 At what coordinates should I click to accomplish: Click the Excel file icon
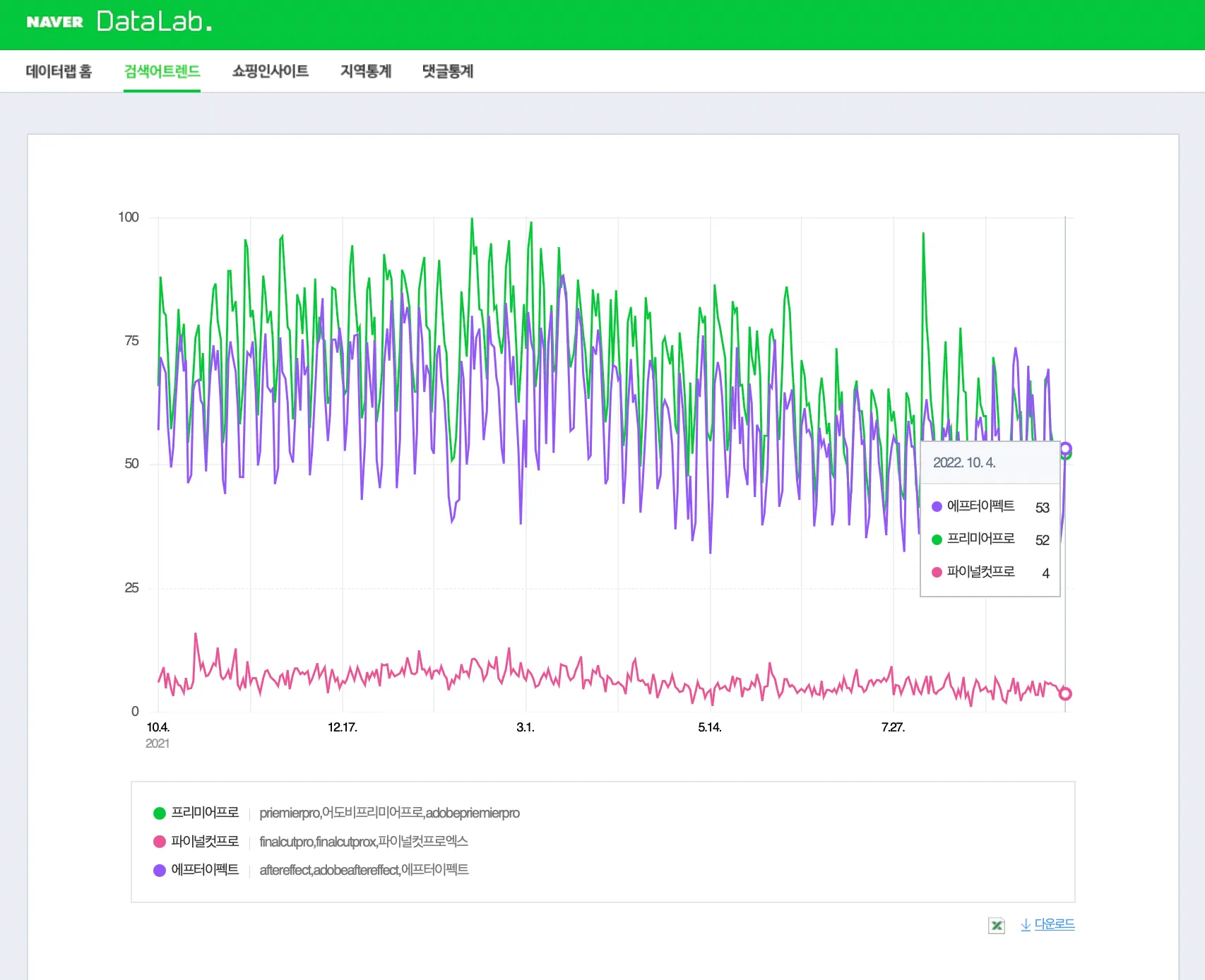[x=997, y=925]
